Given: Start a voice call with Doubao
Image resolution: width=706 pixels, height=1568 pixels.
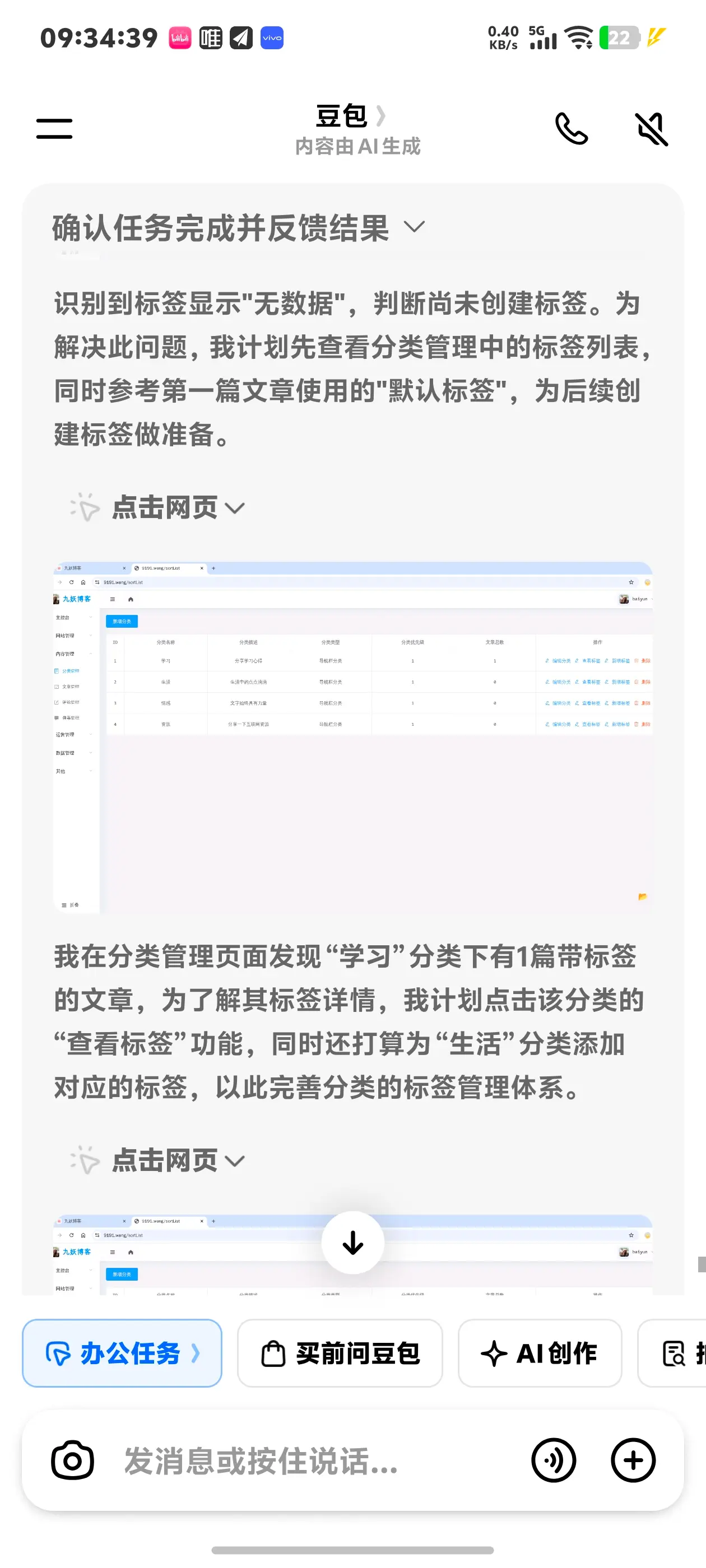Looking at the screenshot, I should tap(572, 128).
